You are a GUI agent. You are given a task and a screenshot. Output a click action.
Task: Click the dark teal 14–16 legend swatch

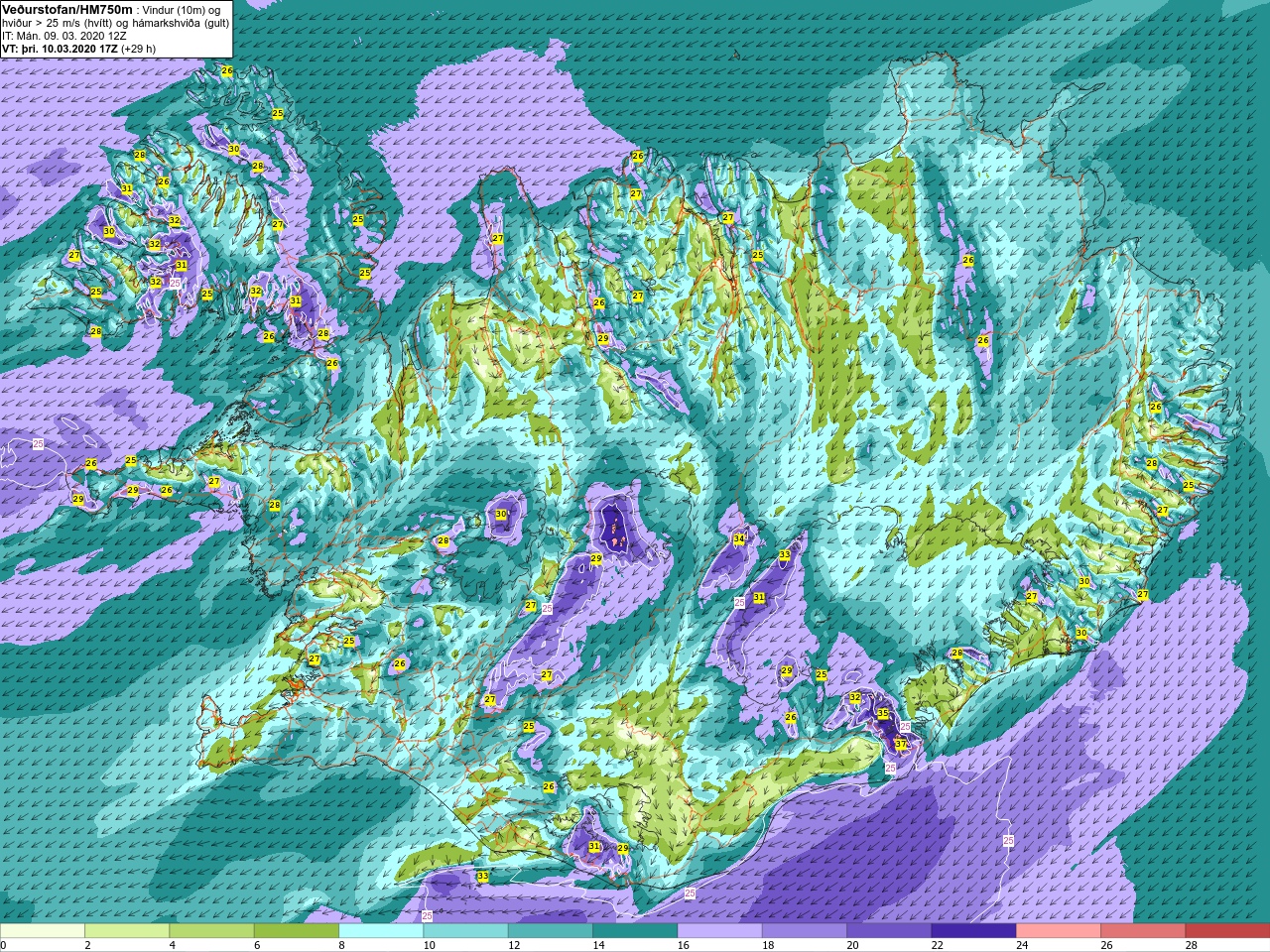[635, 931]
